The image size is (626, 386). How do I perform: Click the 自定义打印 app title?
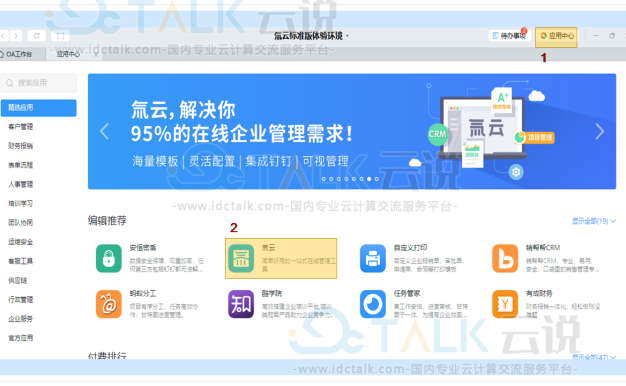pos(410,248)
